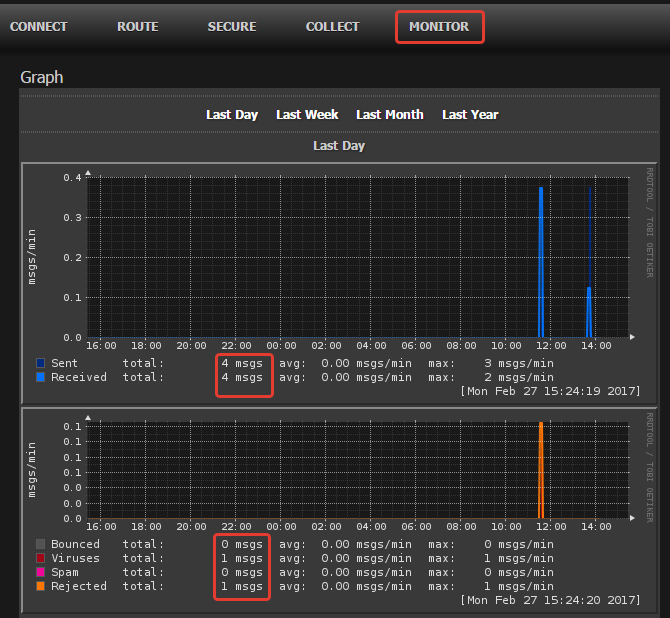Click the Viruses dark red legend swatch
670x618 pixels.
tap(41, 558)
